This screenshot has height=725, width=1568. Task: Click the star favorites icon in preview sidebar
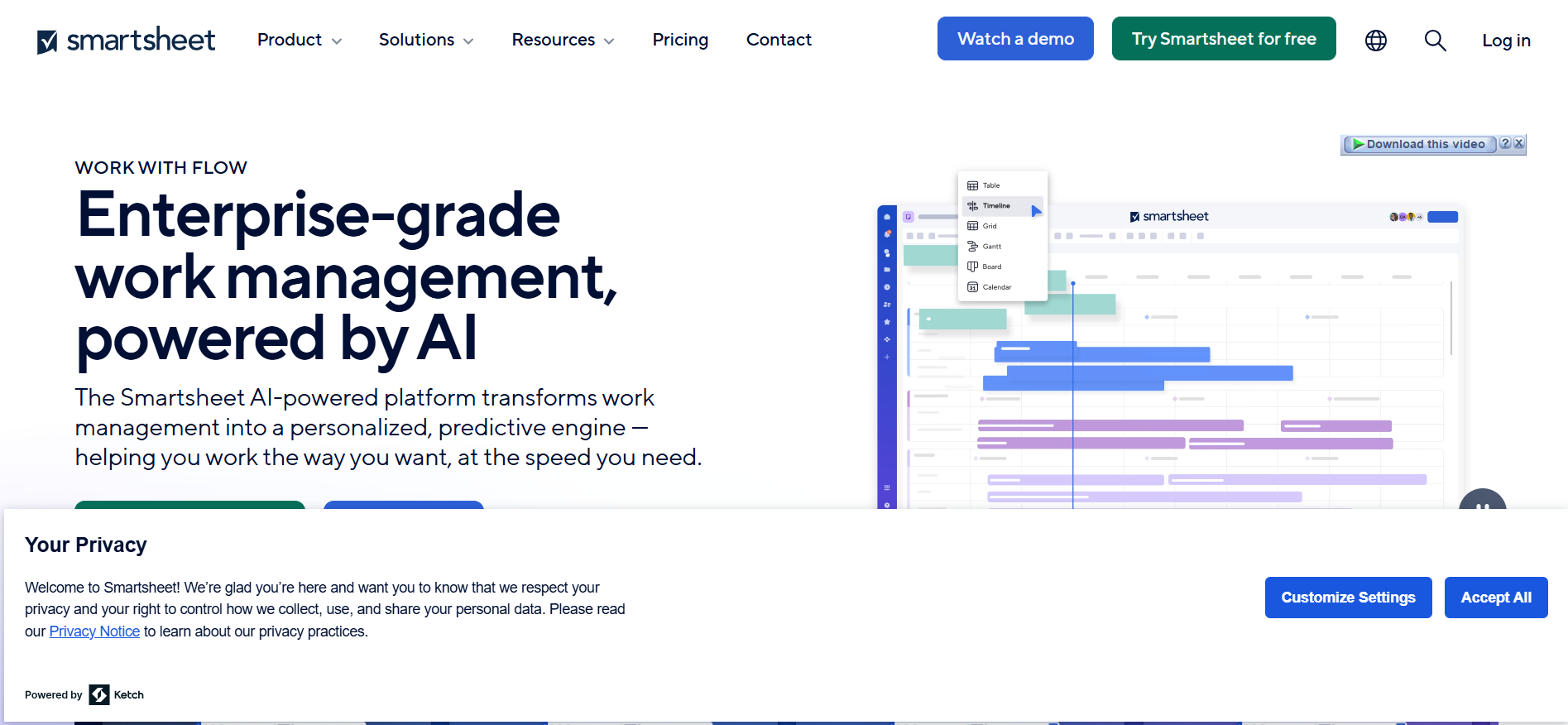point(887,322)
